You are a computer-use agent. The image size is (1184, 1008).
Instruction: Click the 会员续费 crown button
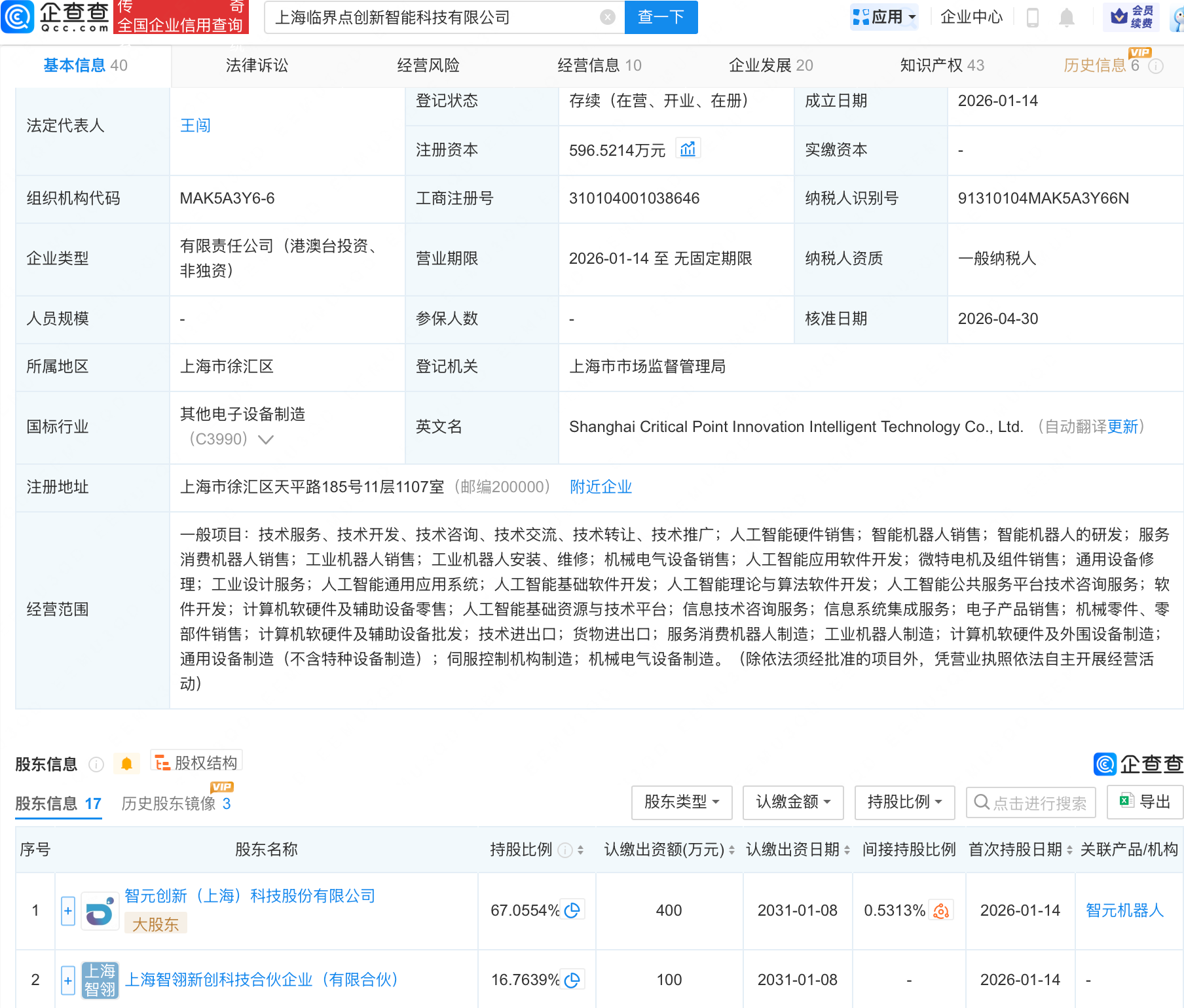(1131, 17)
